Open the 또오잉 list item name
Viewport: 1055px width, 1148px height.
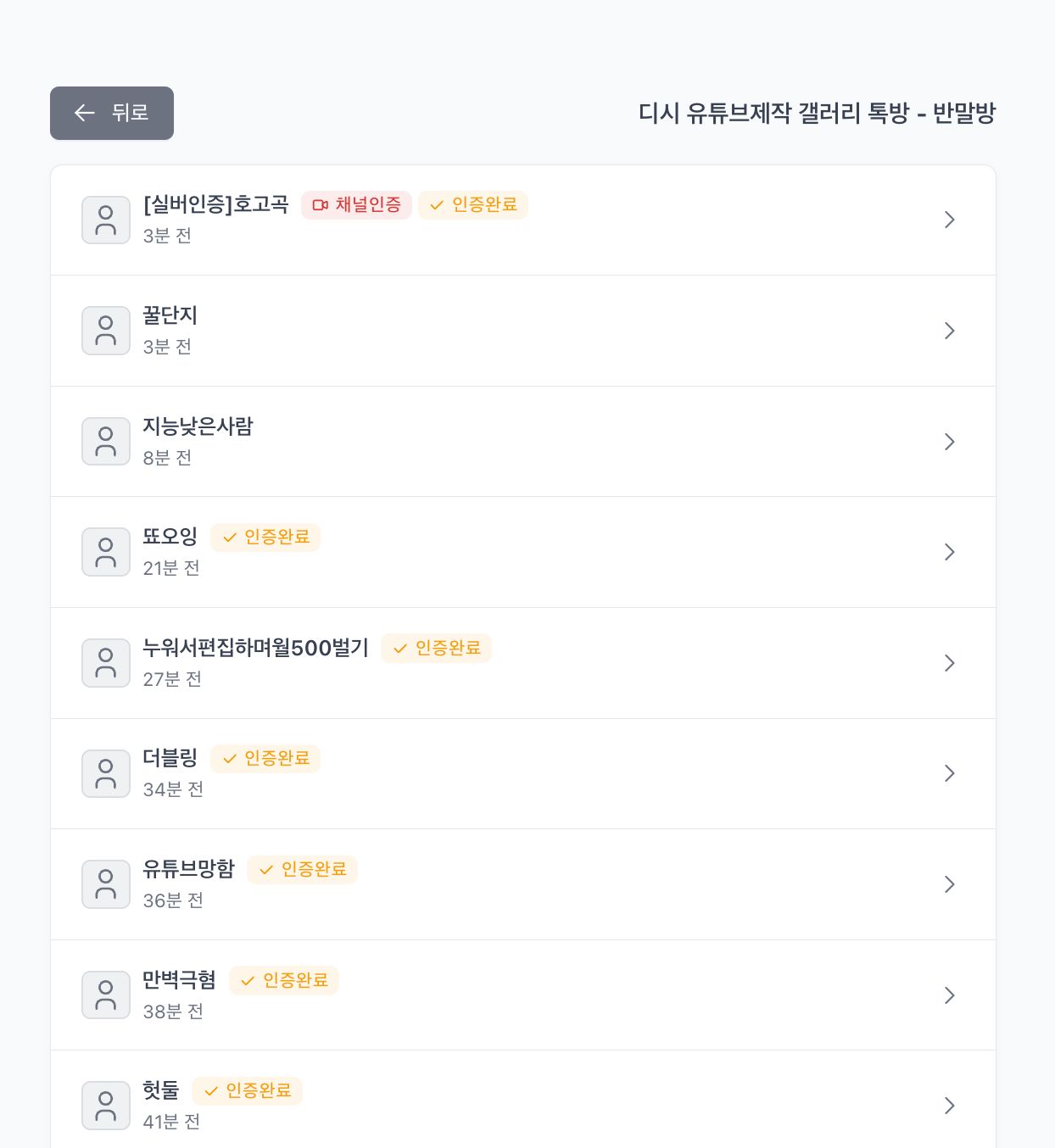click(x=170, y=537)
